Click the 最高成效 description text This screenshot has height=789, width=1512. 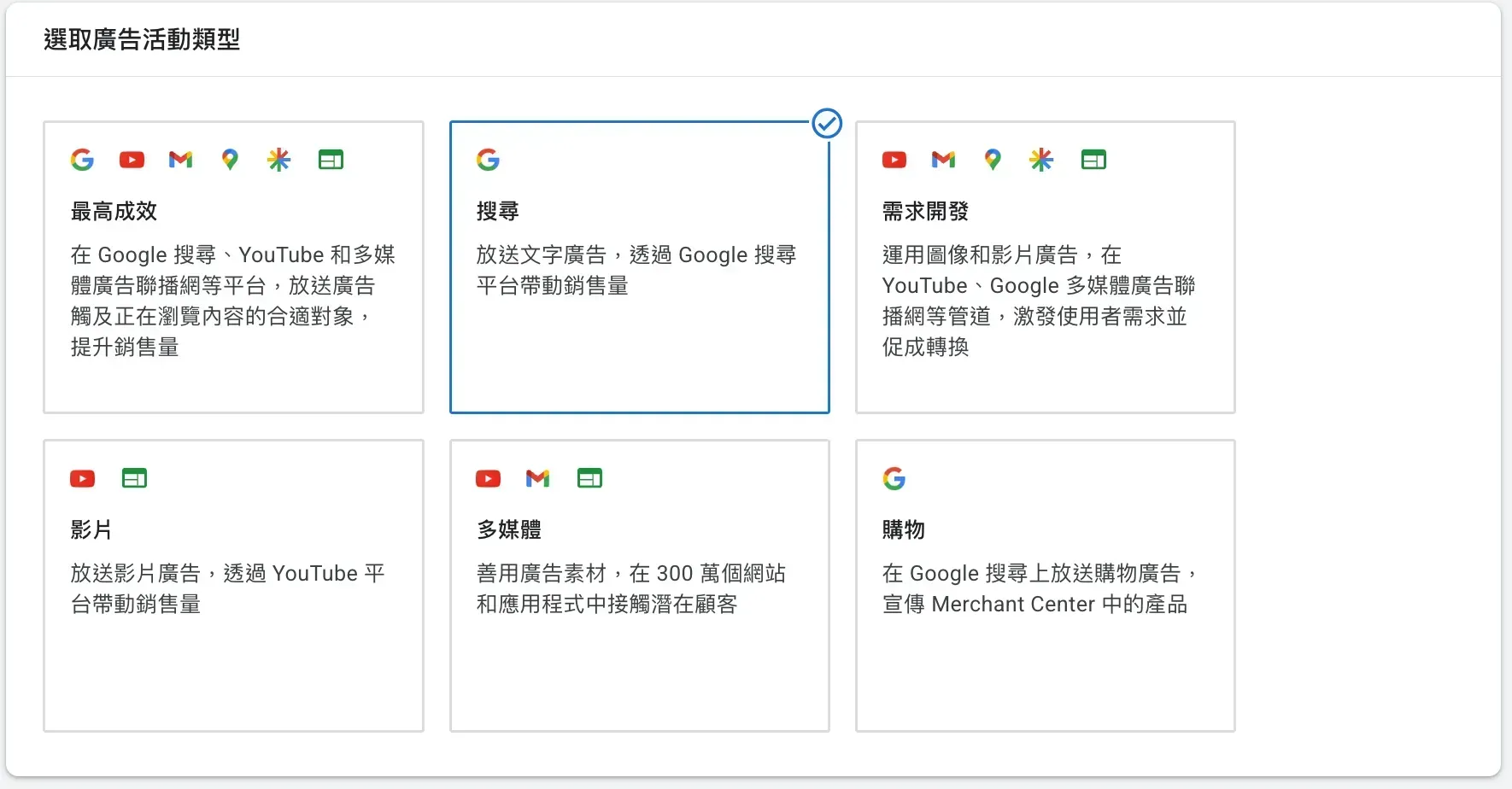[232, 301]
